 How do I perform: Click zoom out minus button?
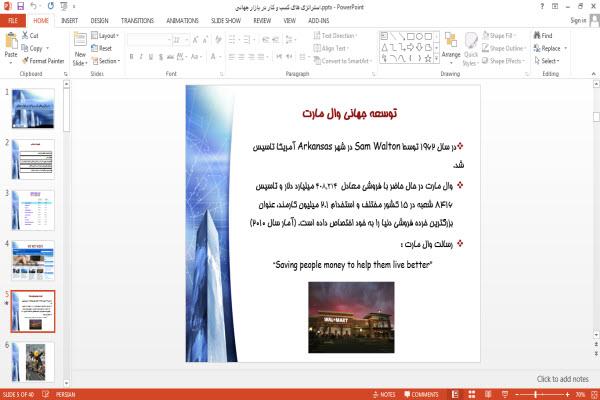[517, 394]
